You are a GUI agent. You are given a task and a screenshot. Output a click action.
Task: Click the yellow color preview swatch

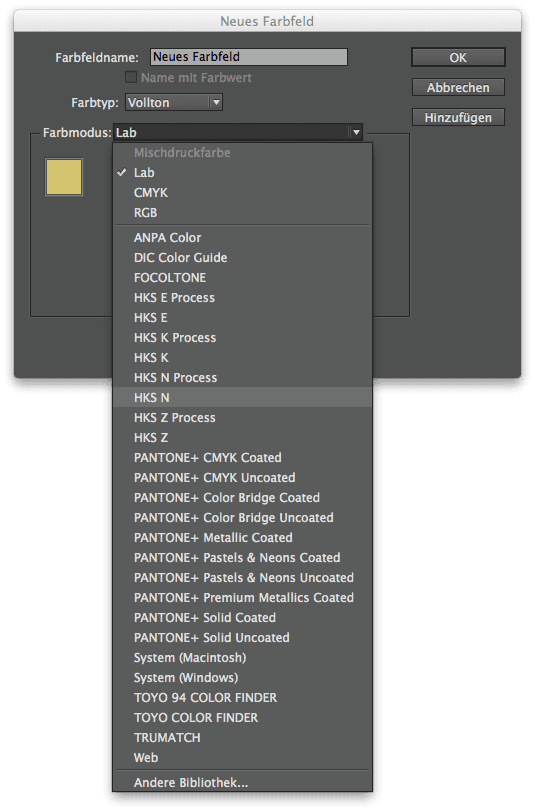pyautogui.click(x=64, y=177)
